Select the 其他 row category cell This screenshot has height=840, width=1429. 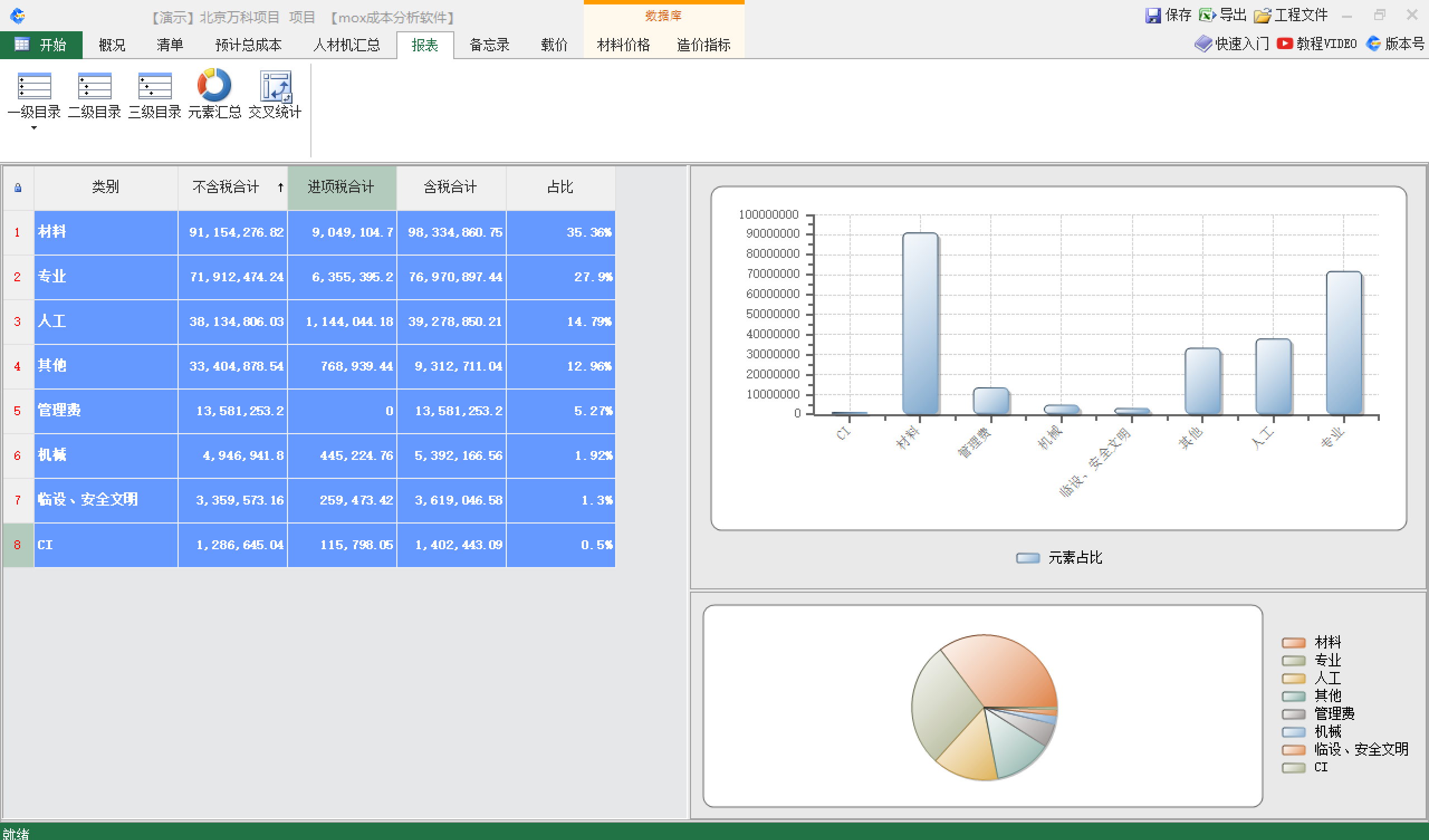106,366
